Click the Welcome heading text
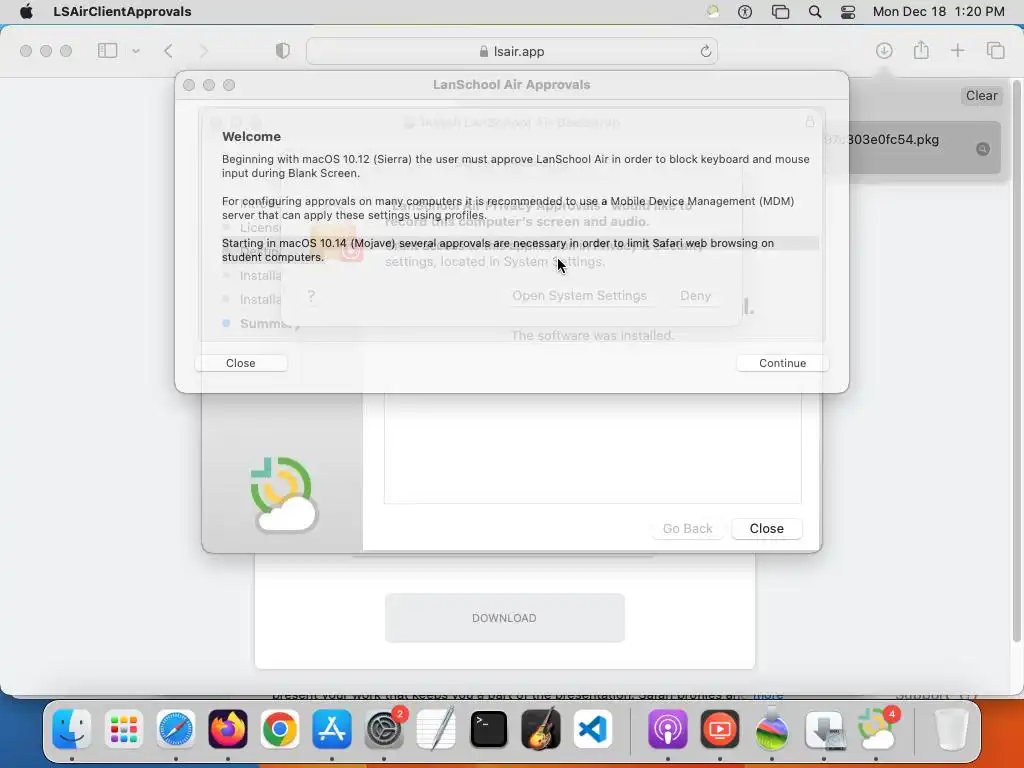Viewport: 1024px width, 768px height. [x=251, y=136]
